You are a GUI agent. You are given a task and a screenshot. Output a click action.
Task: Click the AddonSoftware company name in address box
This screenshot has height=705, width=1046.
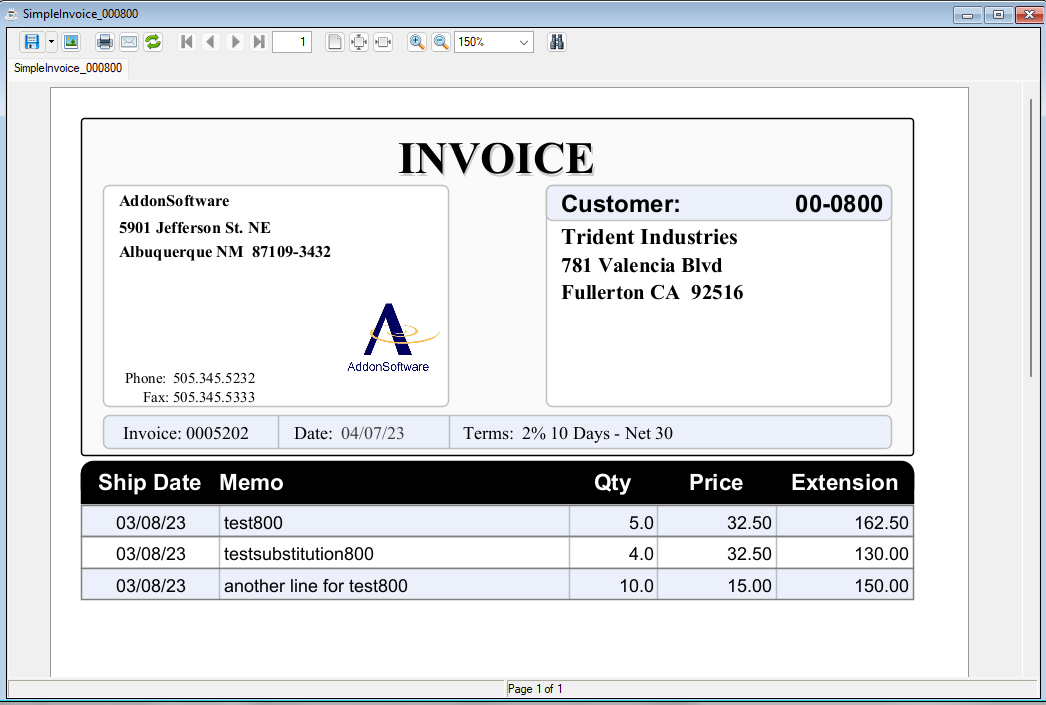click(x=174, y=201)
